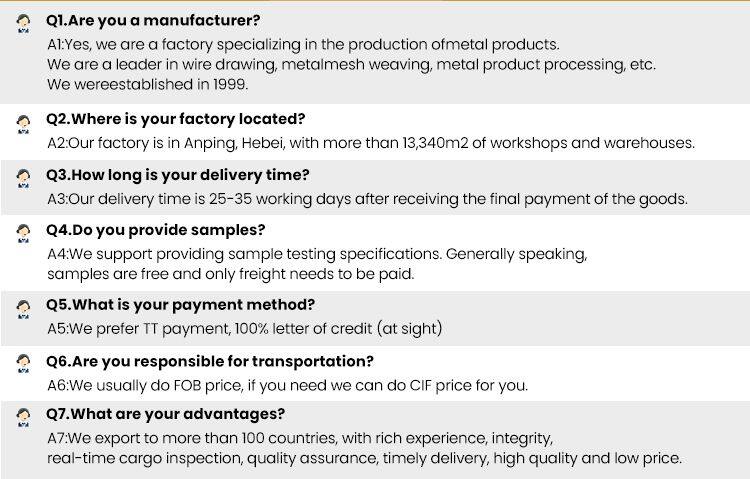Click the avatar icon beside Q1

tap(24, 24)
